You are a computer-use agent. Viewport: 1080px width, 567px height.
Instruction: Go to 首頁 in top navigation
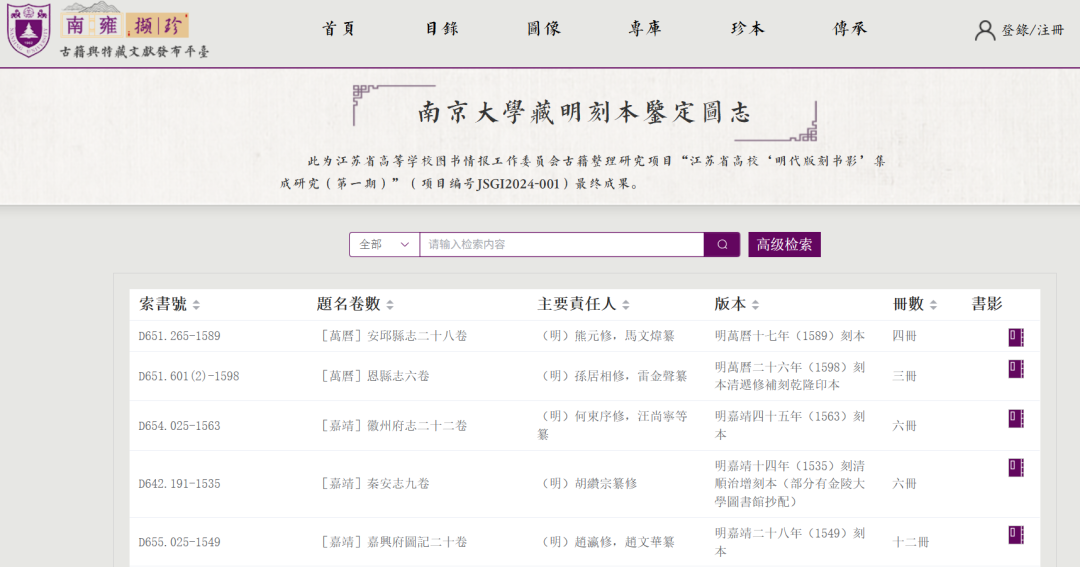pos(339,28)
